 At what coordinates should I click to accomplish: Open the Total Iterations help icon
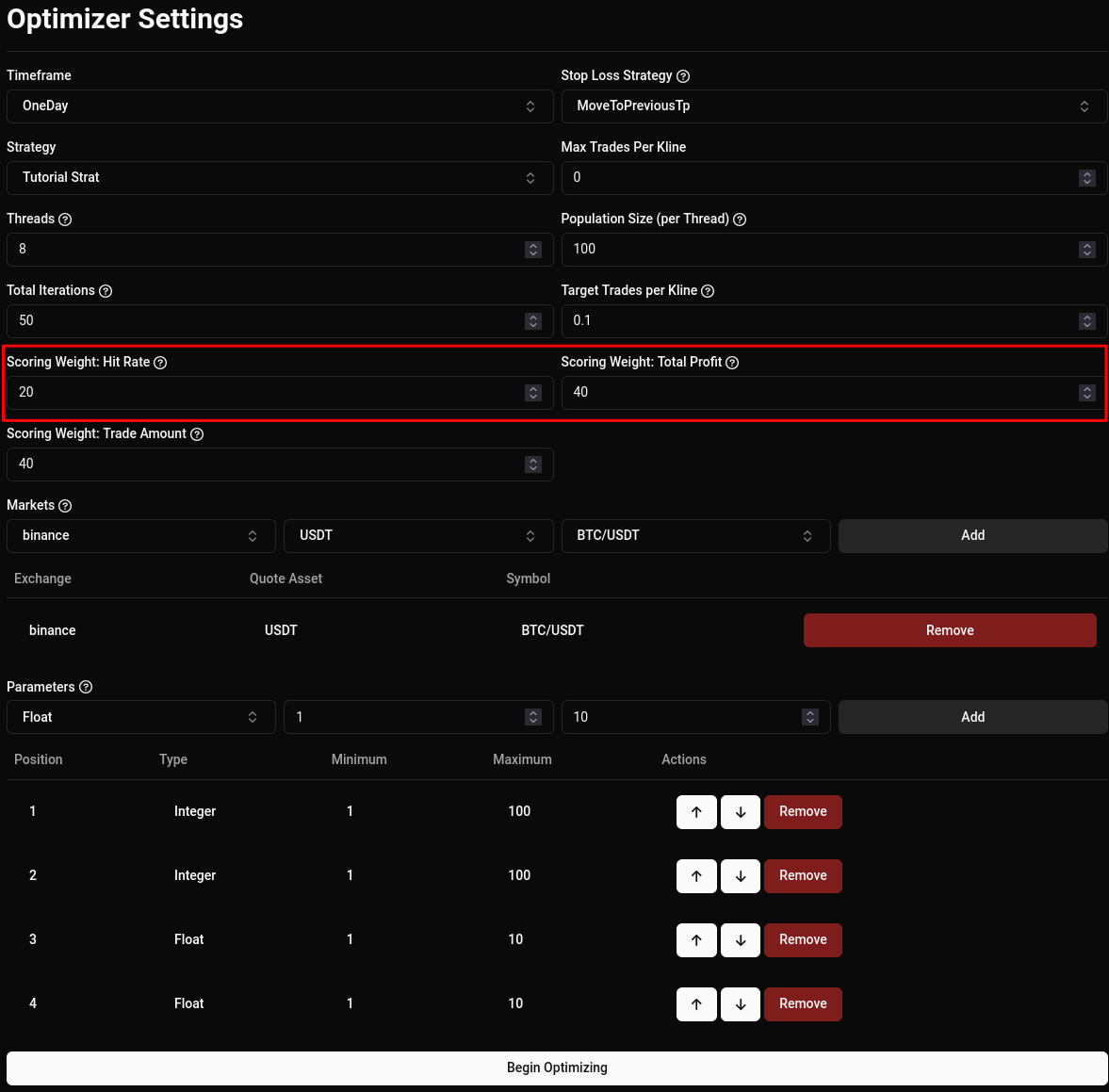(x=105, y=290)
